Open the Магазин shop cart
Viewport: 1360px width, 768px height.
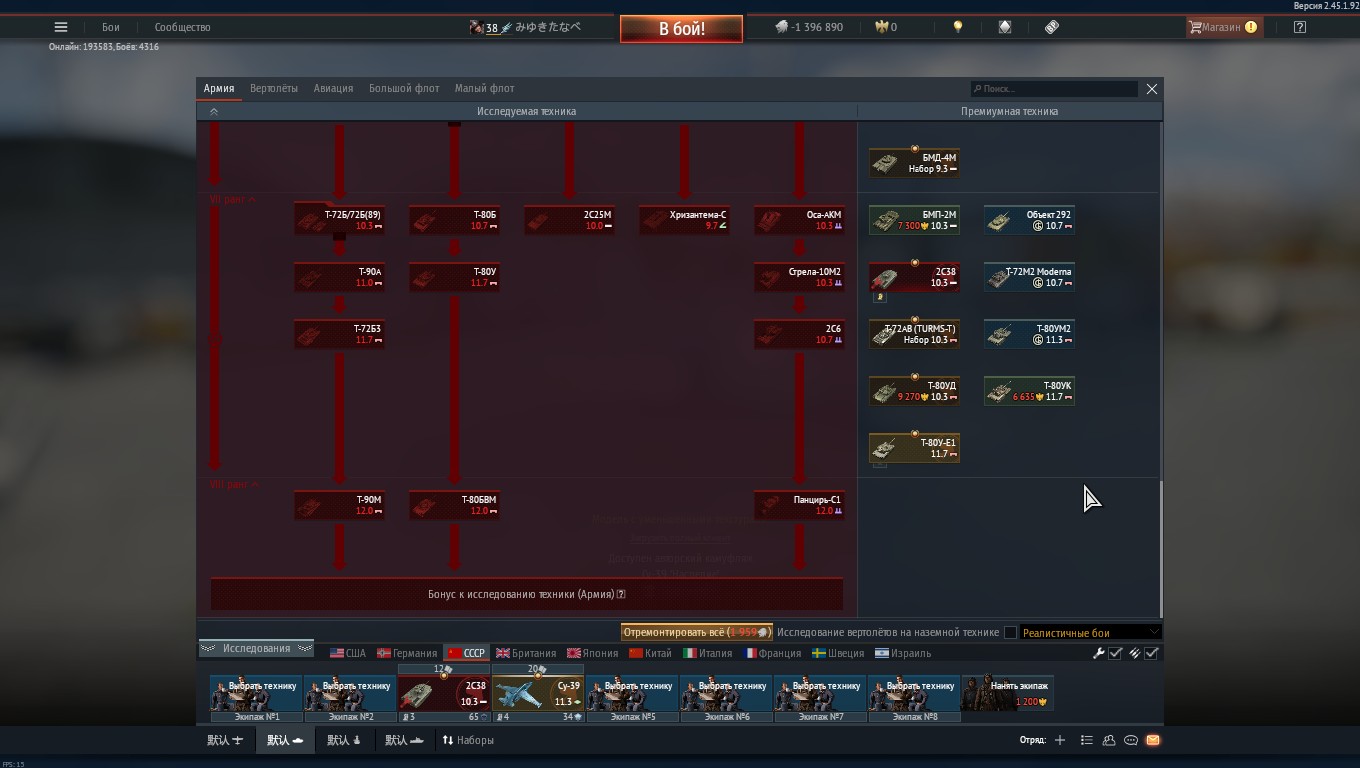pyautogui.click(x=1222, y=27)
